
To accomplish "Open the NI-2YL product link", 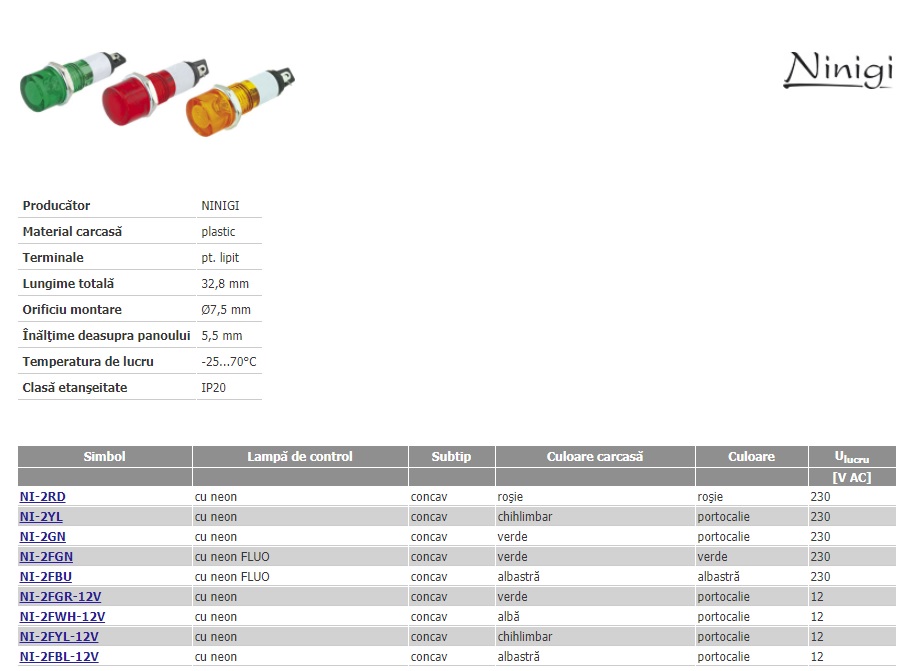I will tap(41, 517).
